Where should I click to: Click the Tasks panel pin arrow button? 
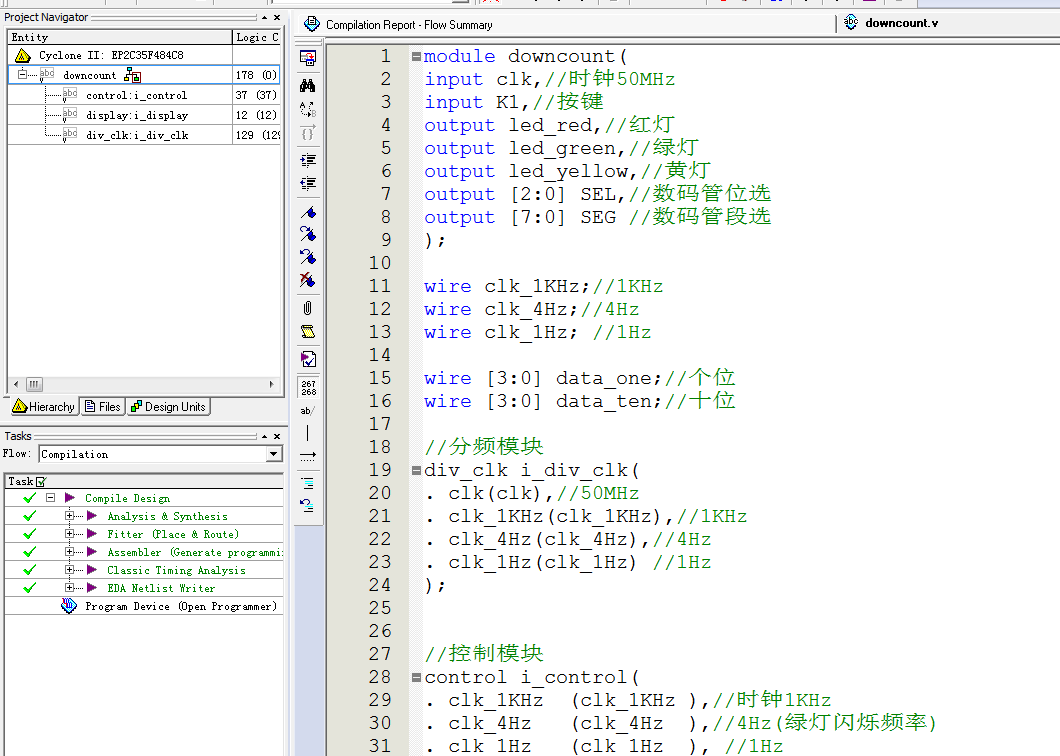point(264,436)
